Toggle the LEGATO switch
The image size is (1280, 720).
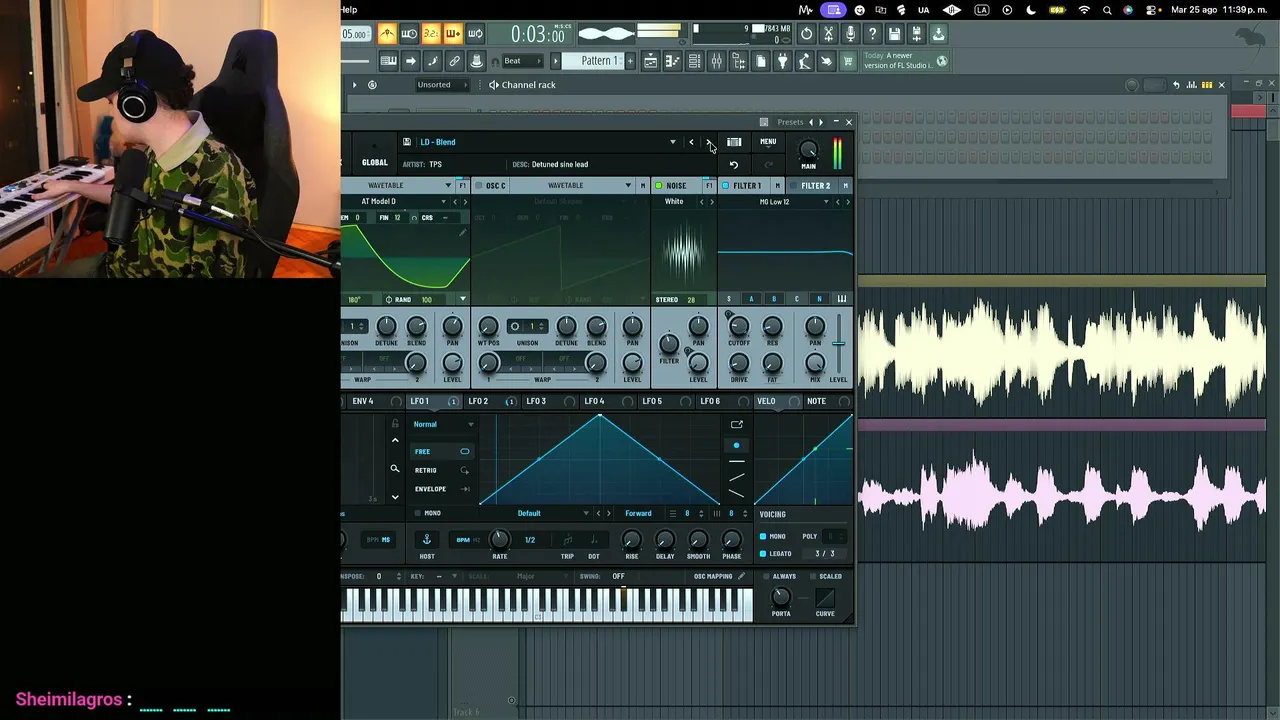[x=763, y=554]
